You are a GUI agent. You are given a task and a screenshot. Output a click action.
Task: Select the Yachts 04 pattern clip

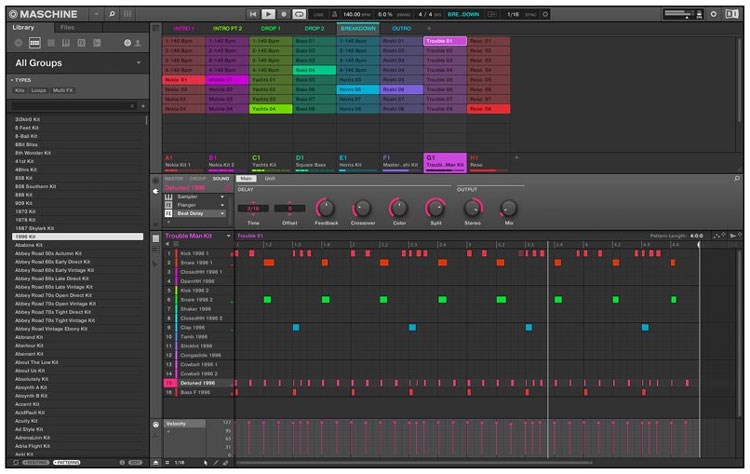tap(270, 109)
